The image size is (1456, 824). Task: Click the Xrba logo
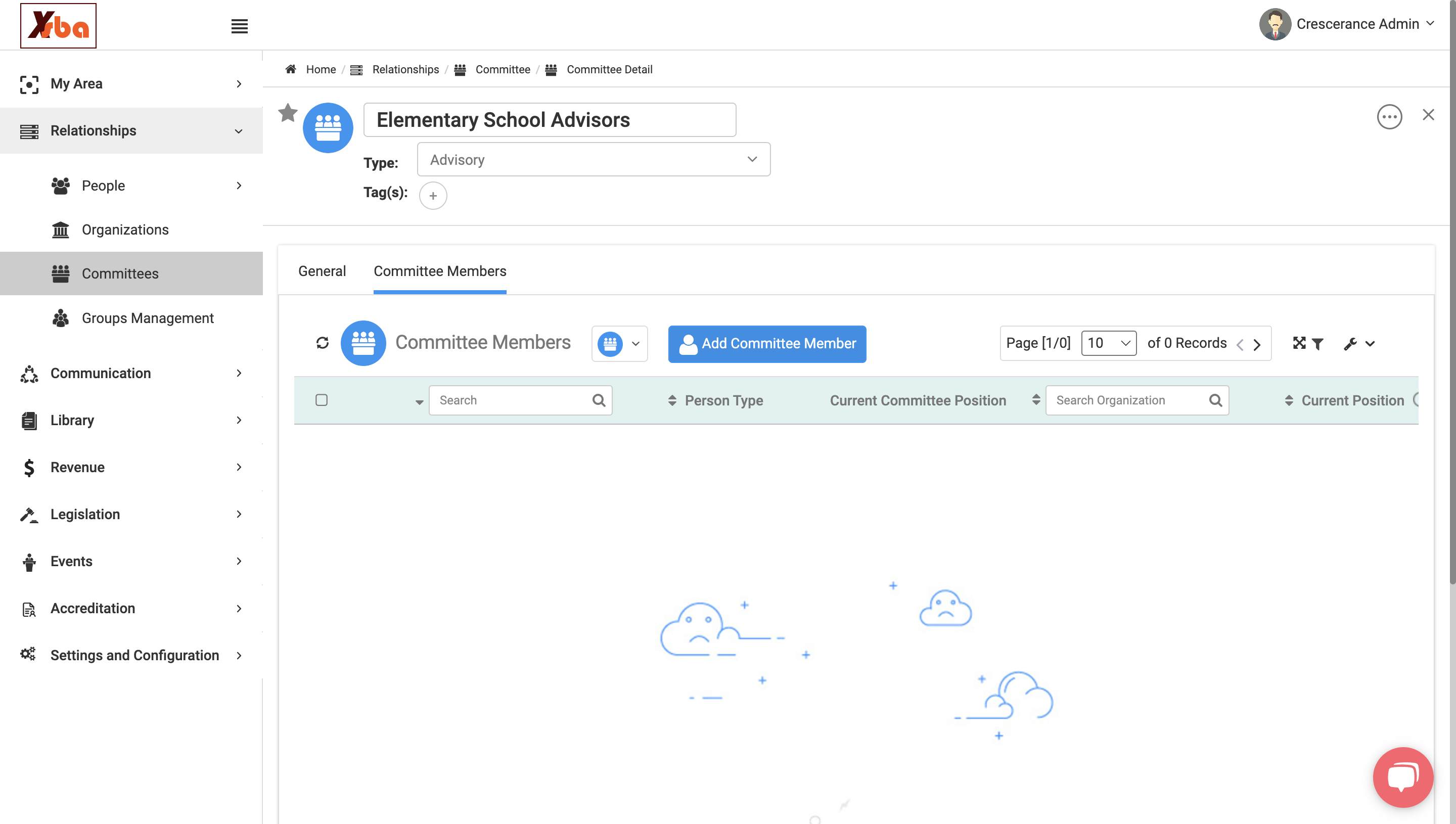point(58,25)
